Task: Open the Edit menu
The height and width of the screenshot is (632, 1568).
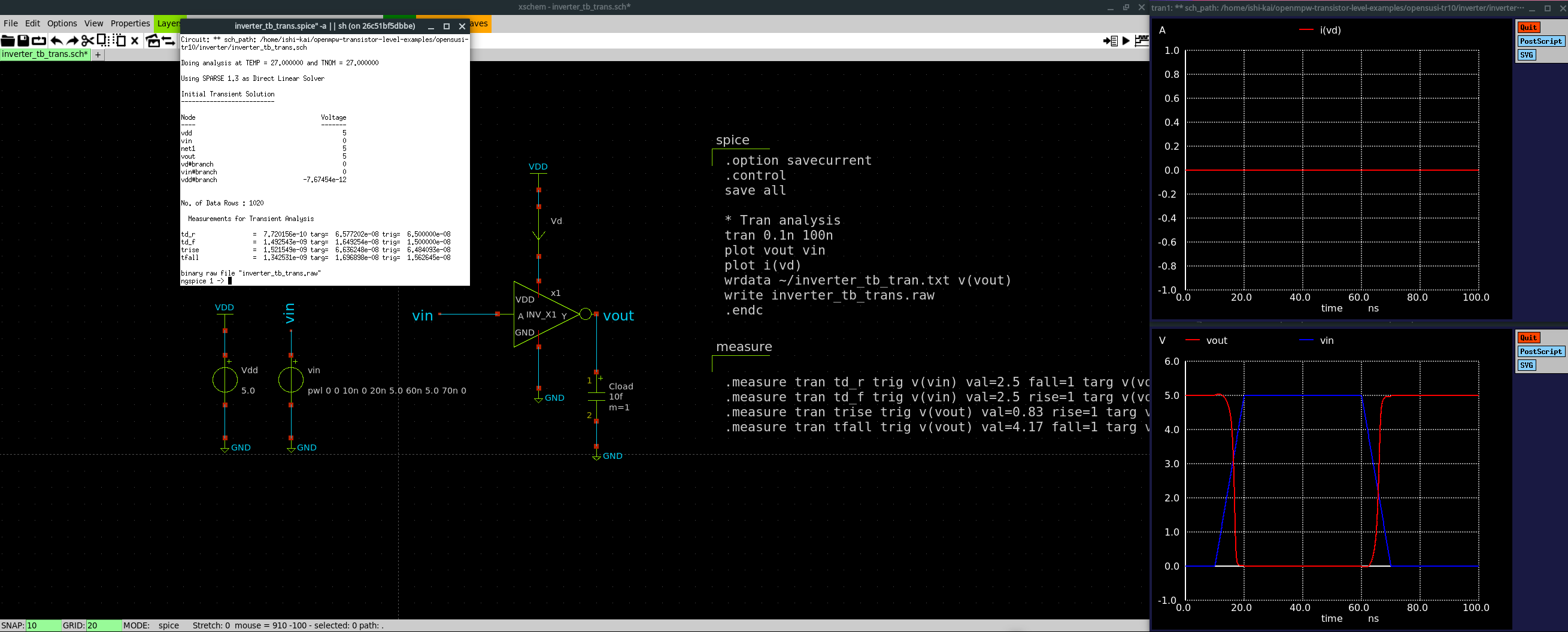Action: click(32, 23)
